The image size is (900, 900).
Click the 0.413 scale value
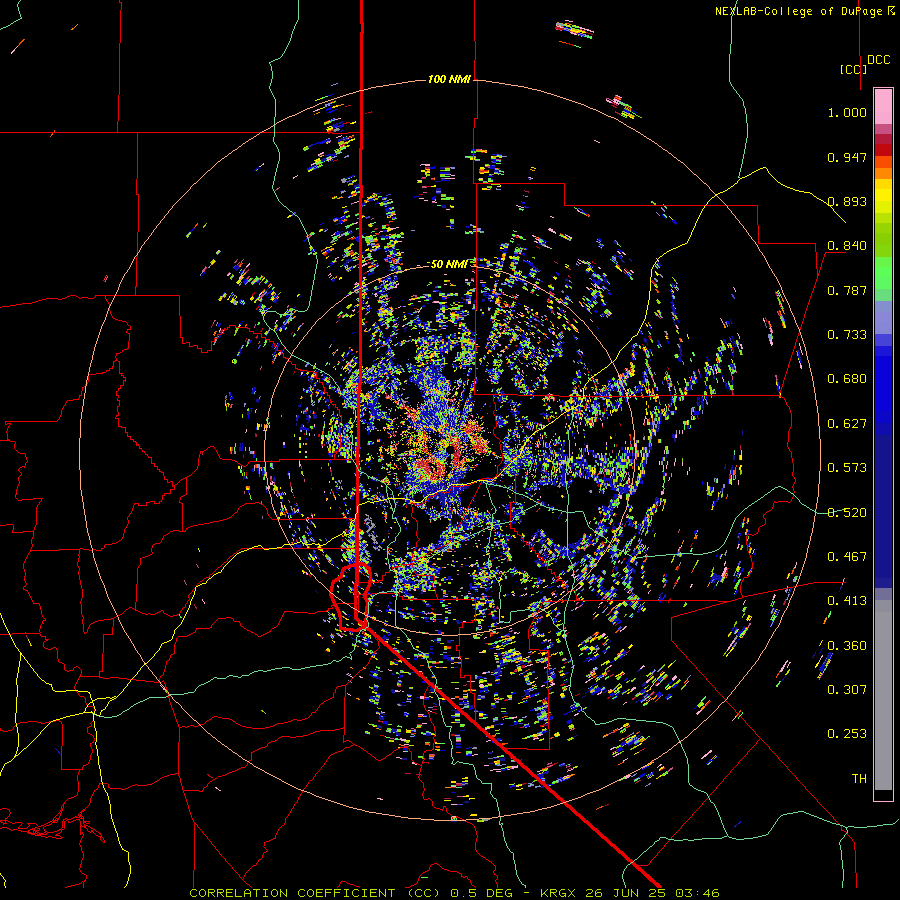847,601
